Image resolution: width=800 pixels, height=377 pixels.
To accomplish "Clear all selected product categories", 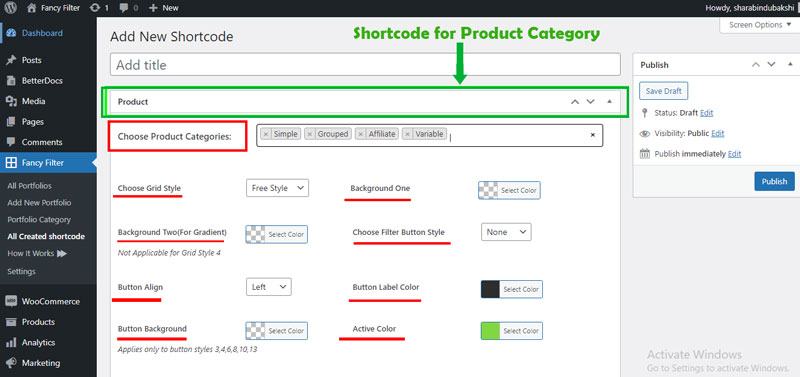I will point(592,135).
